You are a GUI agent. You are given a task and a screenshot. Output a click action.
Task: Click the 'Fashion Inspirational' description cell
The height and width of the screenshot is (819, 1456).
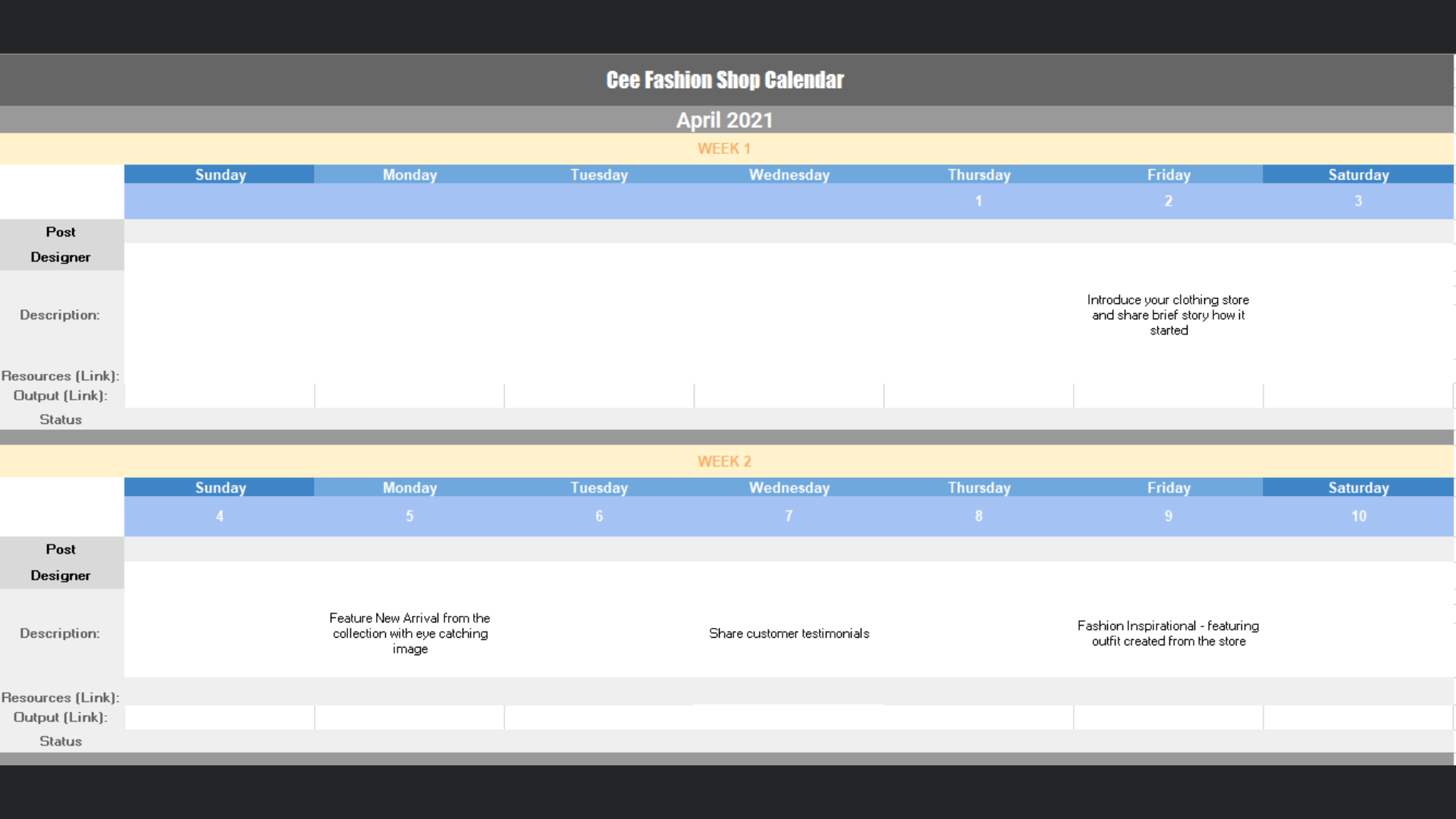(x=1168, y=633)
